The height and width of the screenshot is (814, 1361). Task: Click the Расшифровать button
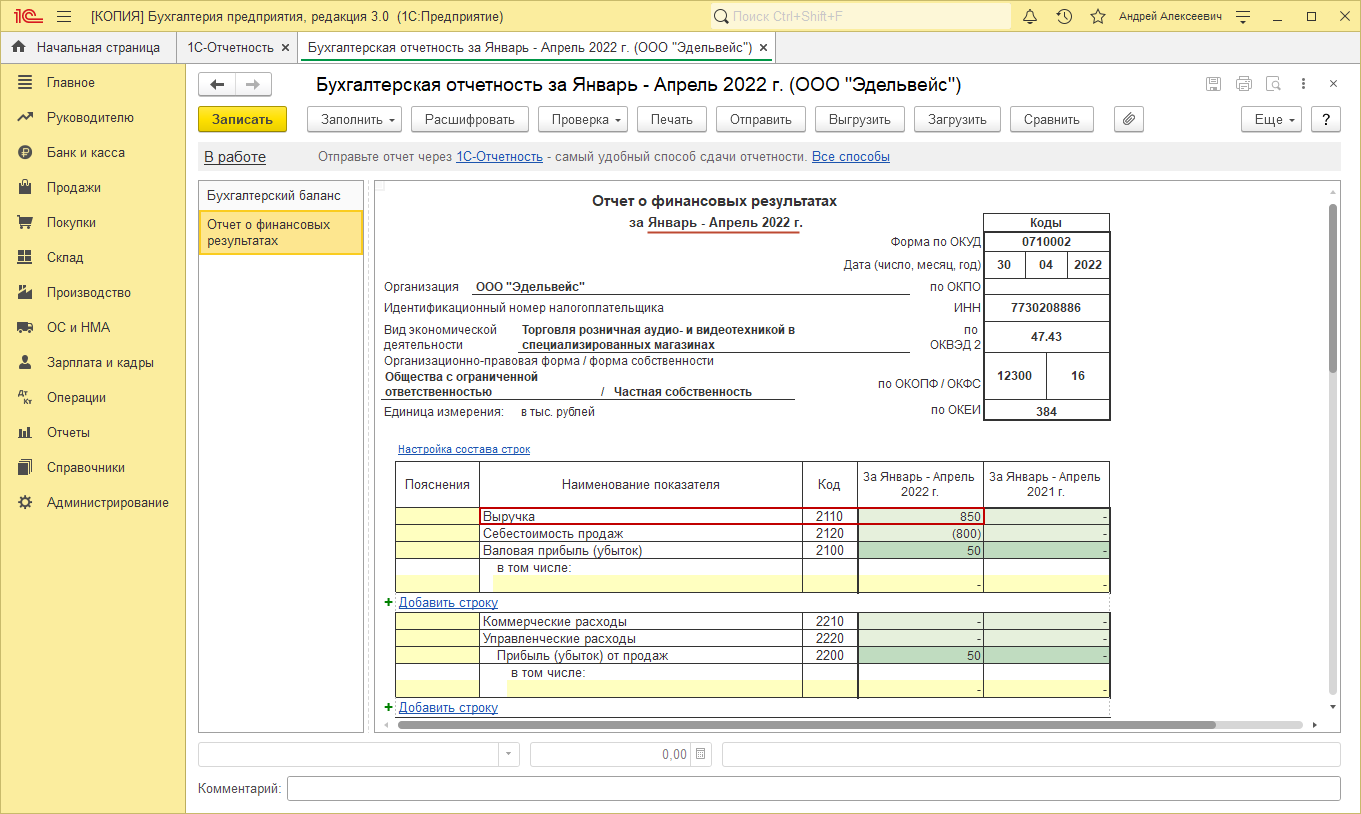pos(469,119)
